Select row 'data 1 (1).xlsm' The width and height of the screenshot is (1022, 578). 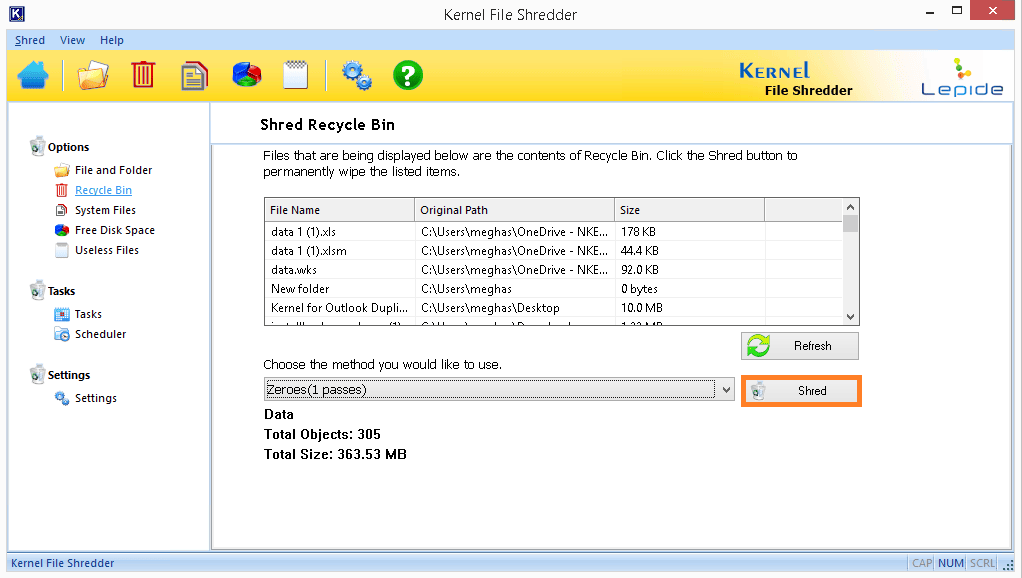pos(553,251)
